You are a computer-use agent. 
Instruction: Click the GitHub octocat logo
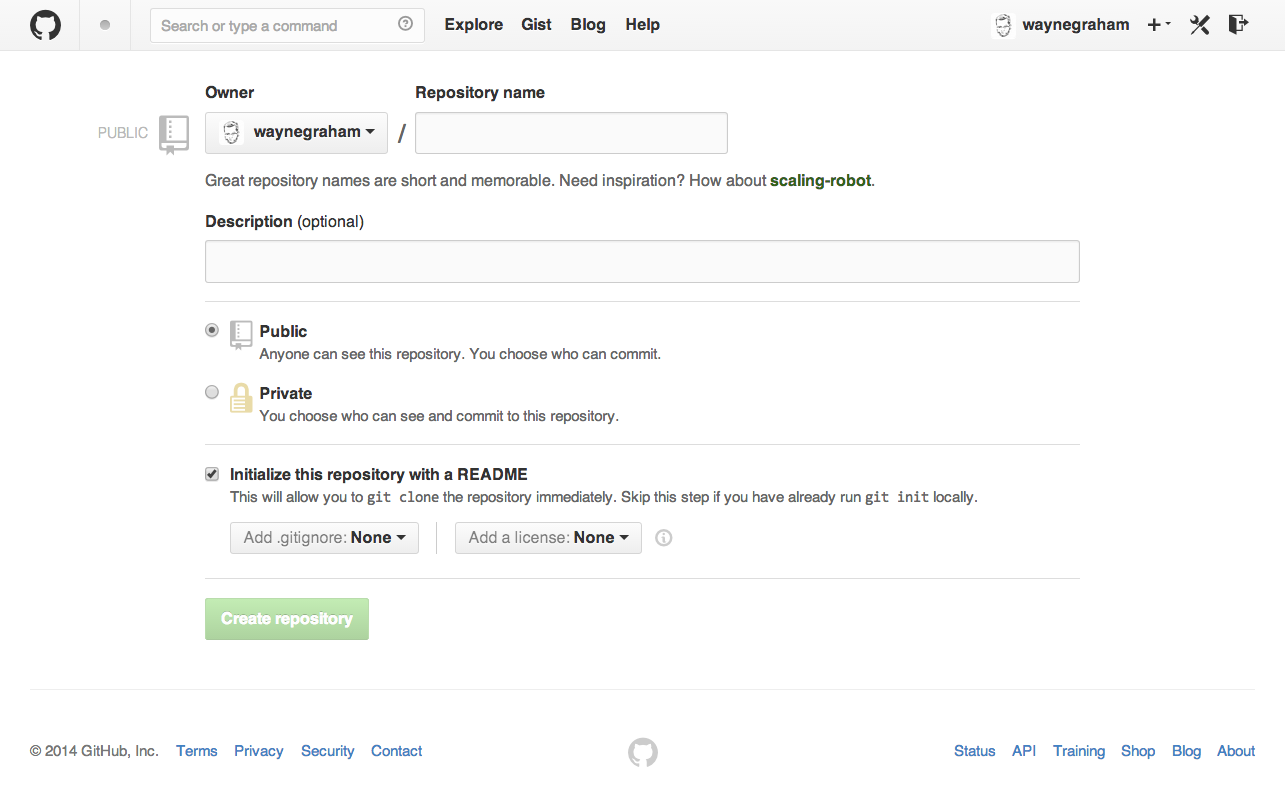click(45, 25)
